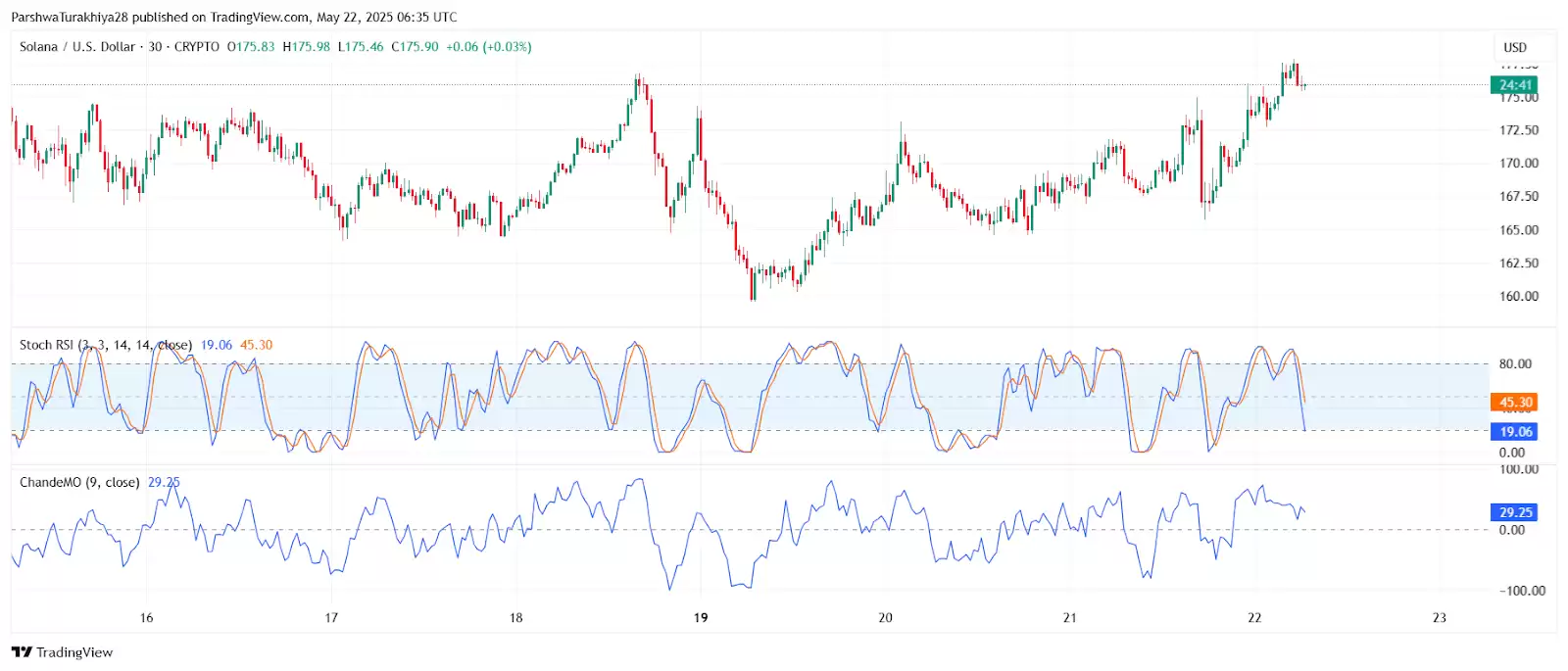Click the 160.00 level on price axis
This screenshot has width=1568, height=671.
(1518, 296)
